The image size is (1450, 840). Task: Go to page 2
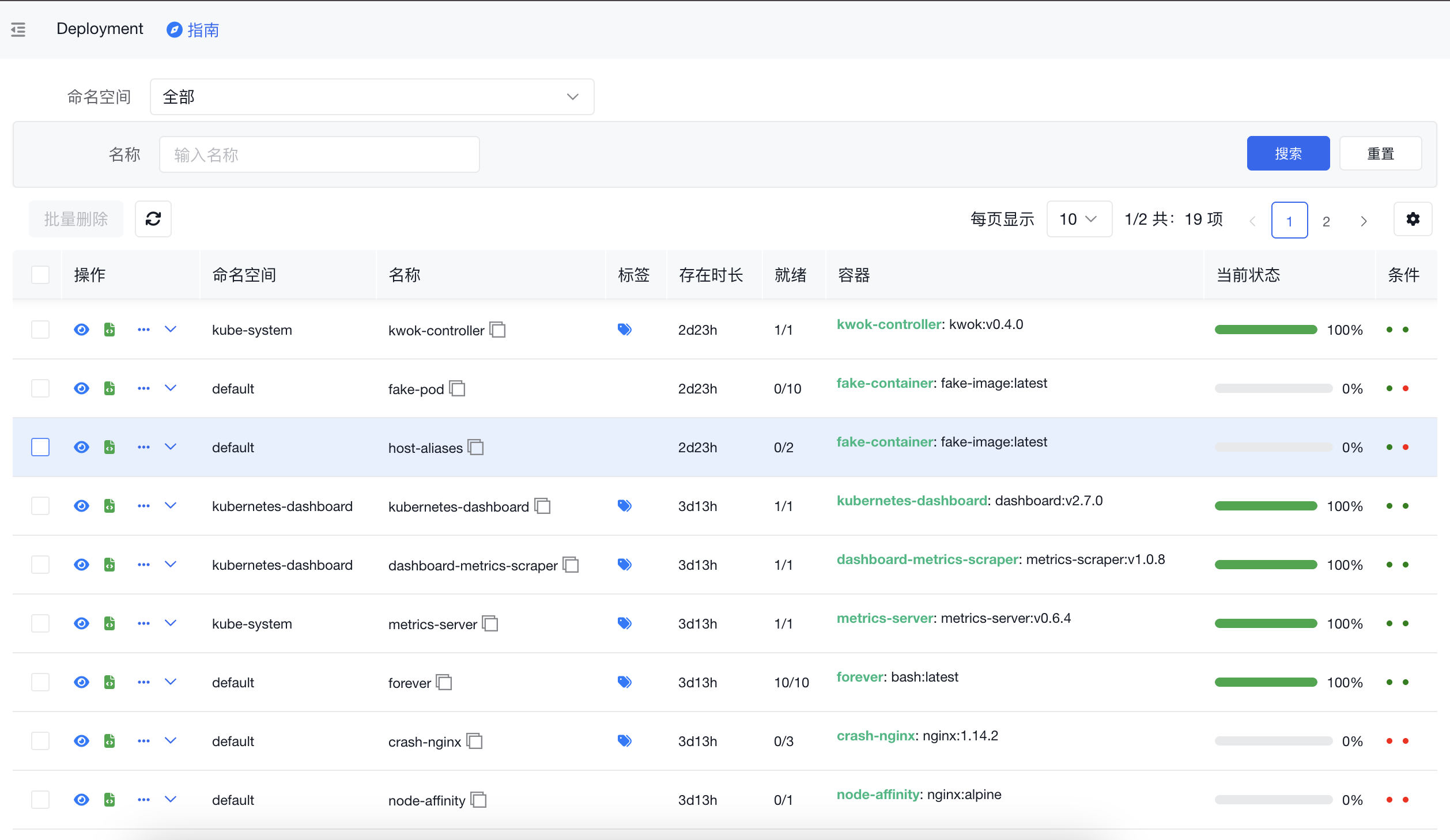1326,221
